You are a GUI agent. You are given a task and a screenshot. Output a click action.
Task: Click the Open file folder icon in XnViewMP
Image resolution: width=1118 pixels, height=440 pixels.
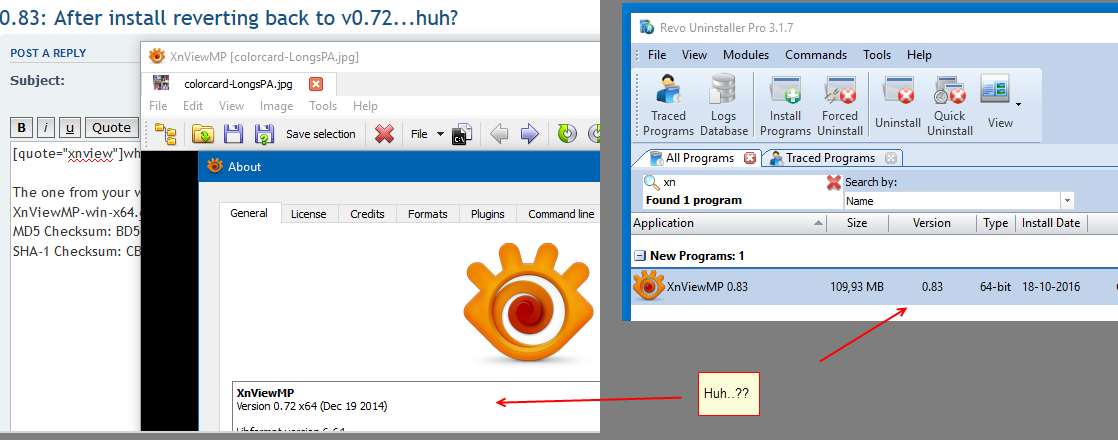[203, 133]
